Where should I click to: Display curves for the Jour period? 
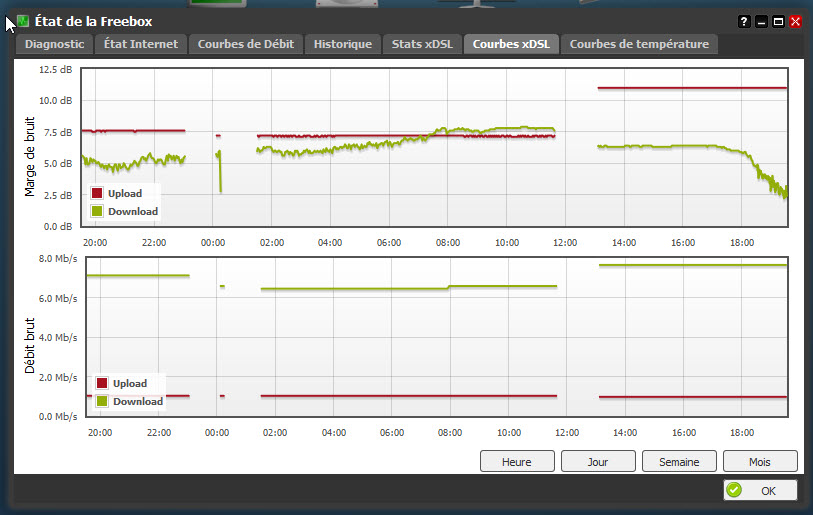tap(598, 462)
